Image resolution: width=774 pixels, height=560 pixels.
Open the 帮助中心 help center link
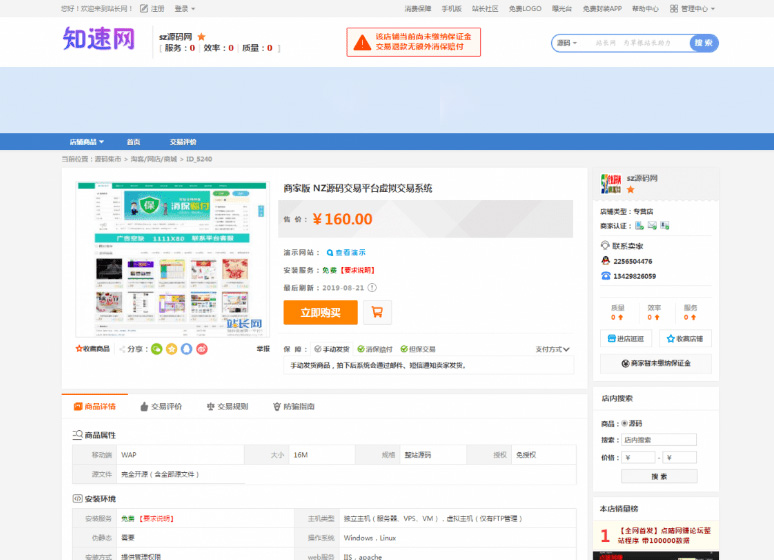pos(645,8)
